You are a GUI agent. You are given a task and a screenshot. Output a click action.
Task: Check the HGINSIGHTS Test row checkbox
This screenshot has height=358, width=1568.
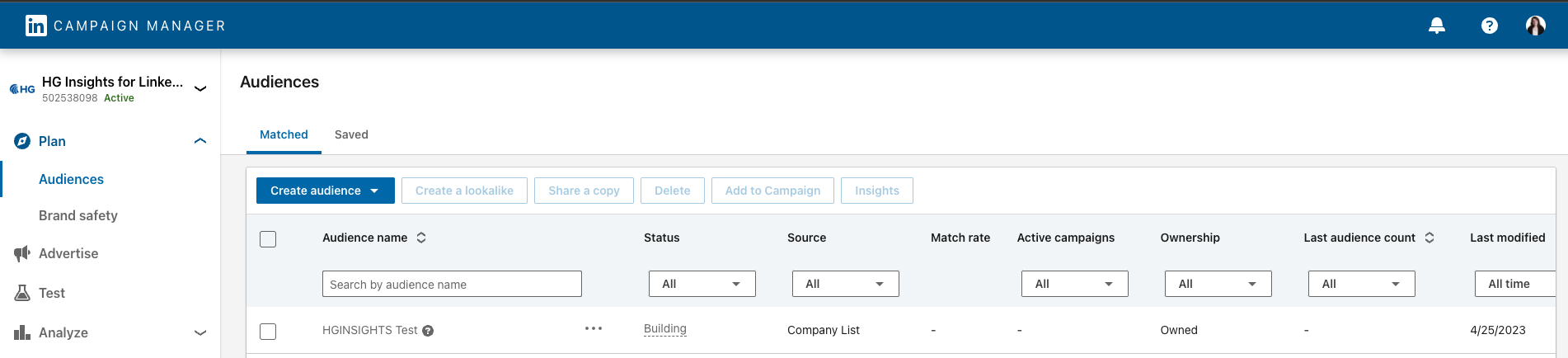click(x=268, y=331)
